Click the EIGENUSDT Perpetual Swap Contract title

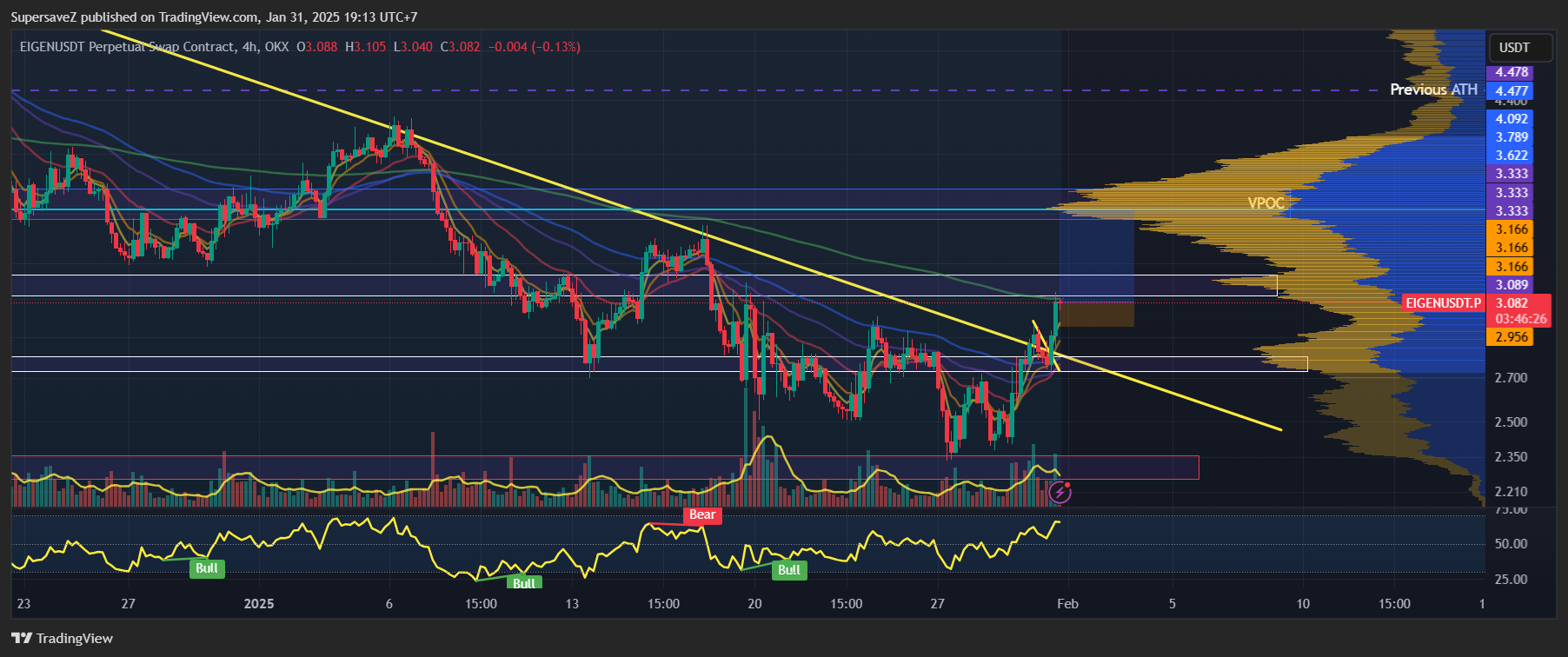[127, 47]
